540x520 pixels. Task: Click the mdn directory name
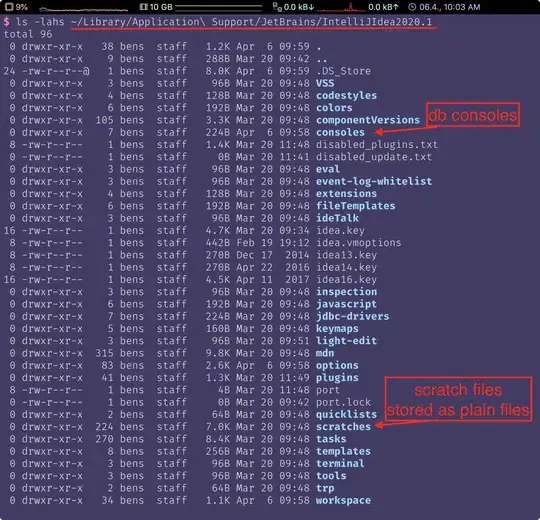tap(325, 353)
